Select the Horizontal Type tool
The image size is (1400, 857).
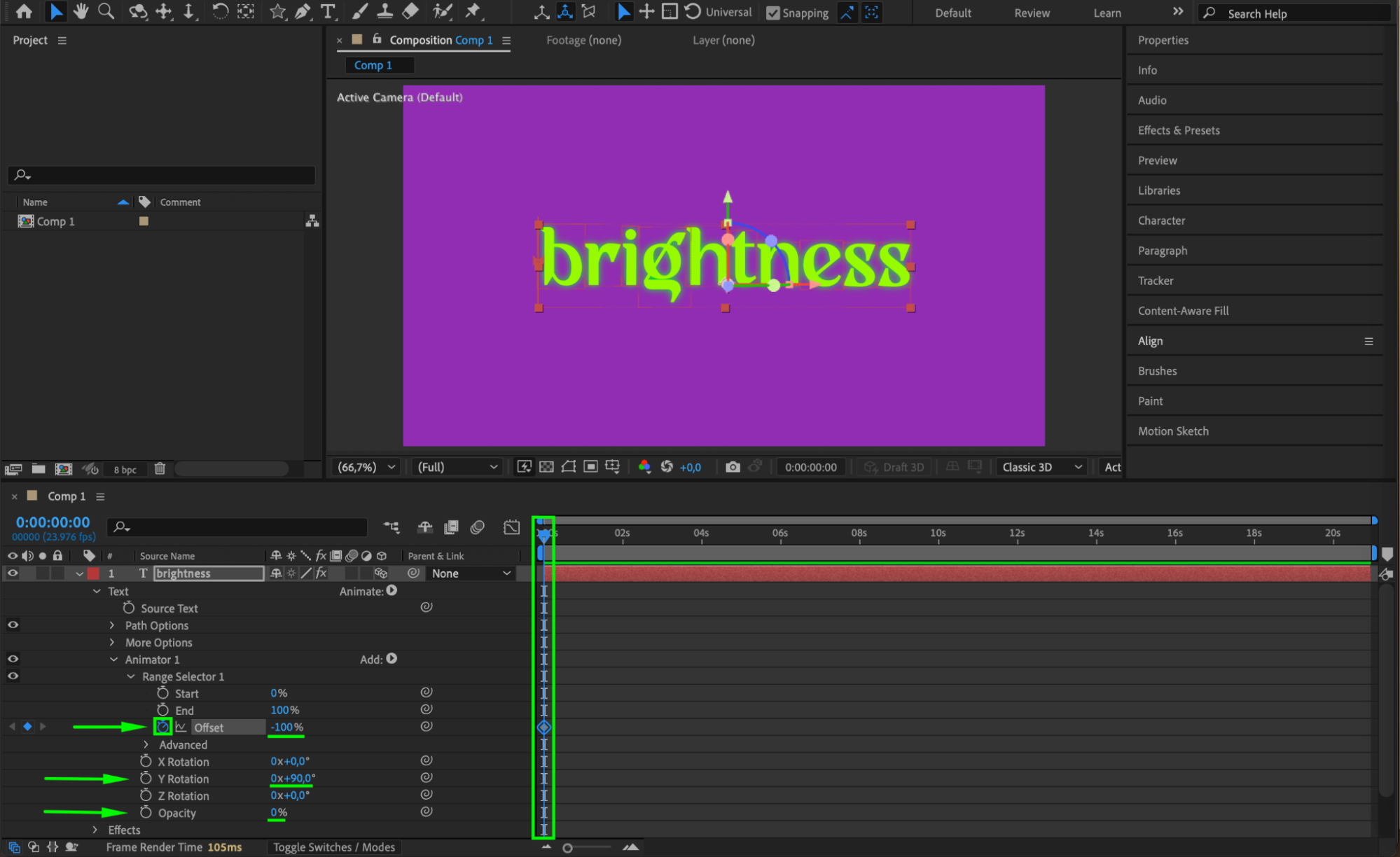pyautogui.click(x=327, y=11)
